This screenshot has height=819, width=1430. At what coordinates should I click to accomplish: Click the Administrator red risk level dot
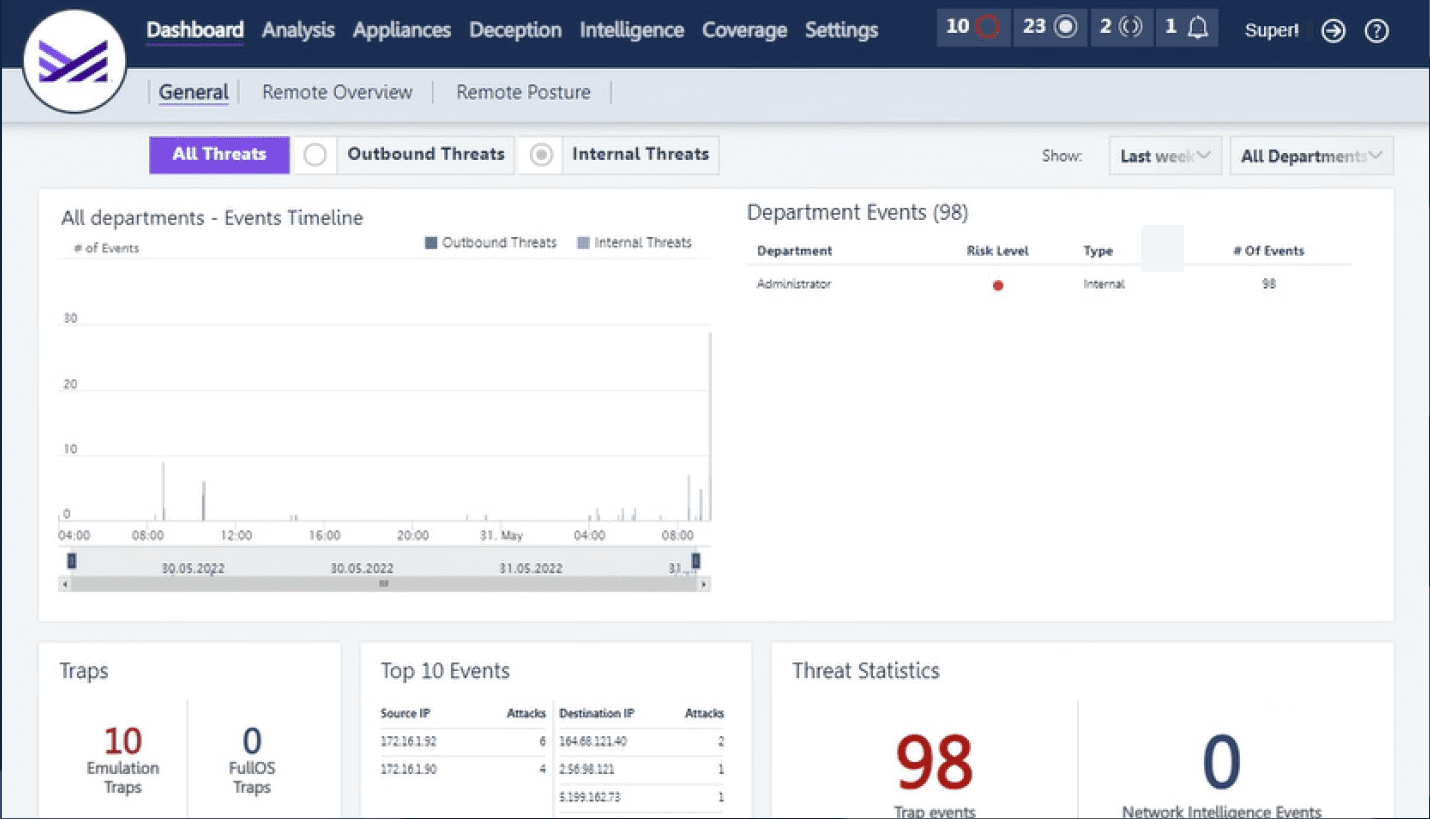tap(998, 285)
